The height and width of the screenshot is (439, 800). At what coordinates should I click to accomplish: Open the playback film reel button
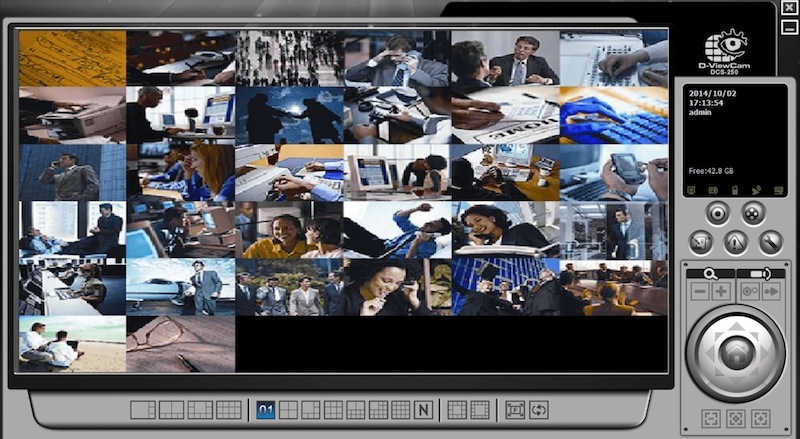click(754, 212)
